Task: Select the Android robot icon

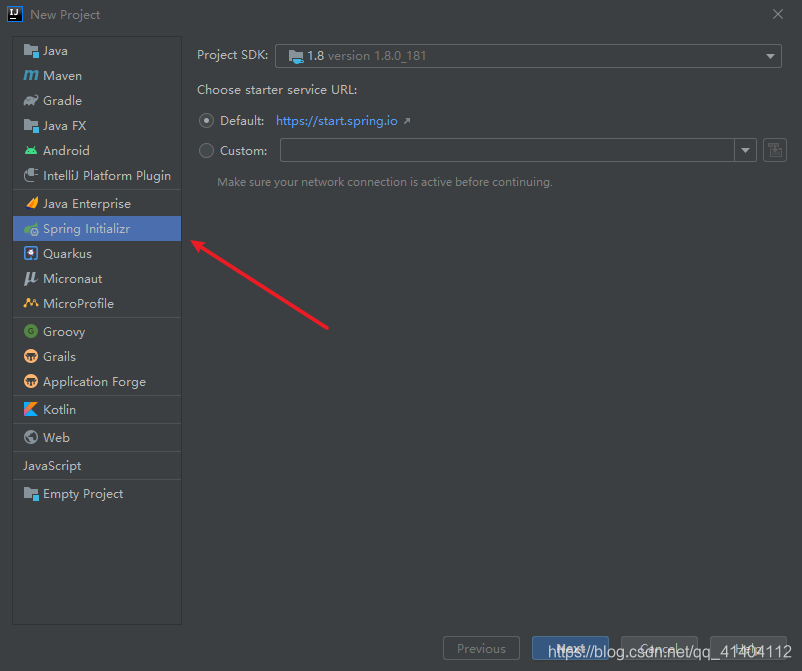Action: 31,150
